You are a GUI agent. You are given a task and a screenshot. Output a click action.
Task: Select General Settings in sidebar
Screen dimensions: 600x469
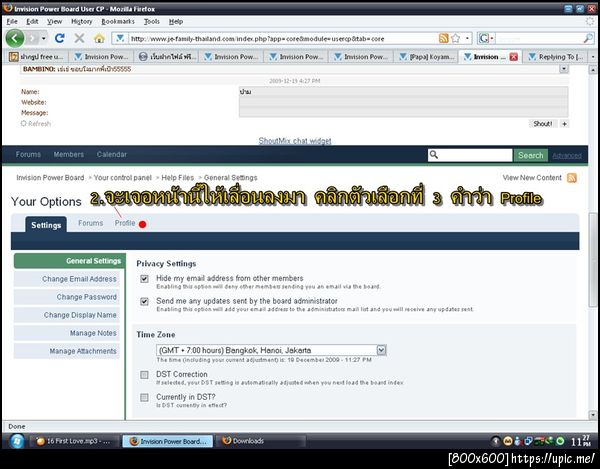click(69, 261)
